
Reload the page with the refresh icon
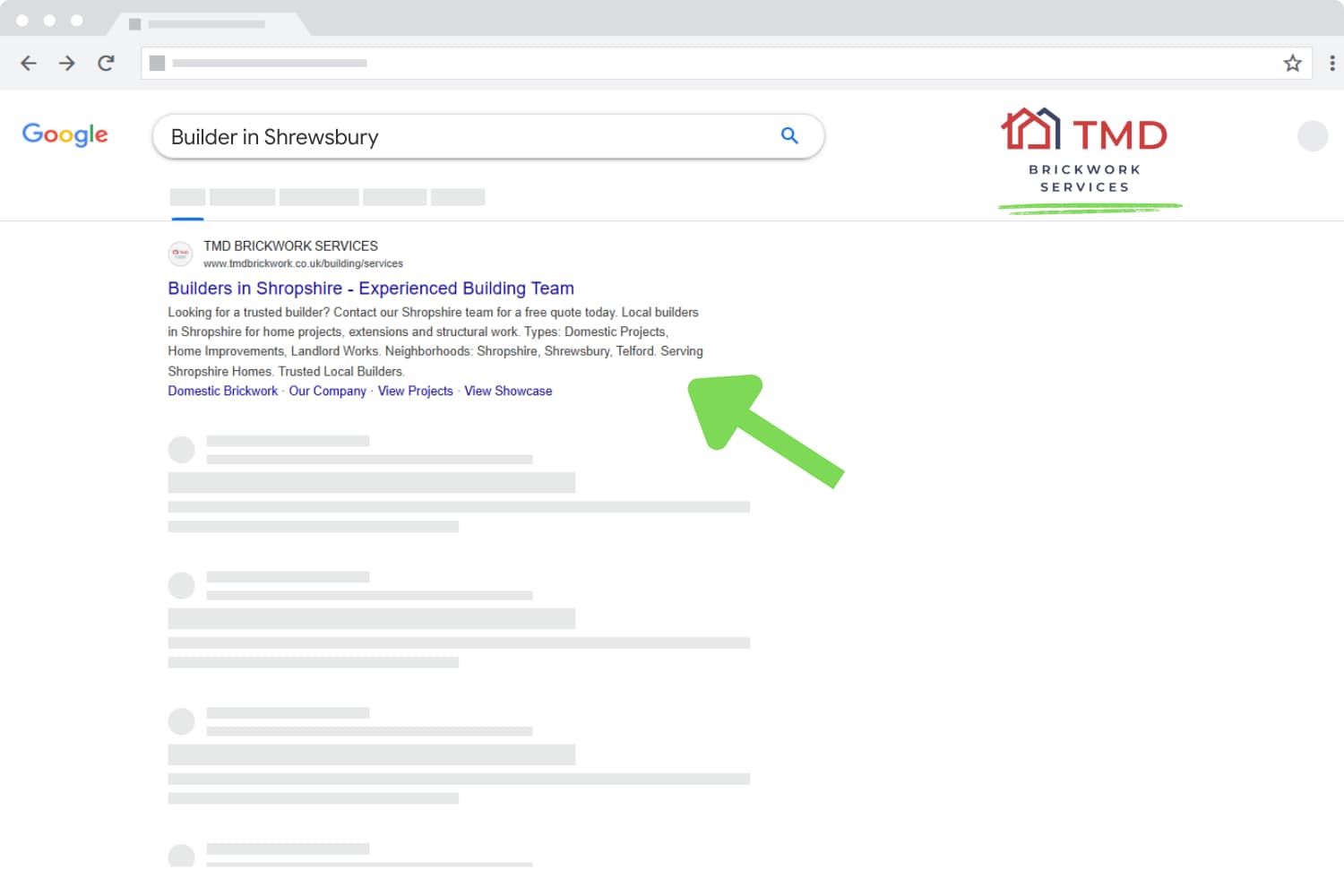pyautogui.click(x=106, y=63)
